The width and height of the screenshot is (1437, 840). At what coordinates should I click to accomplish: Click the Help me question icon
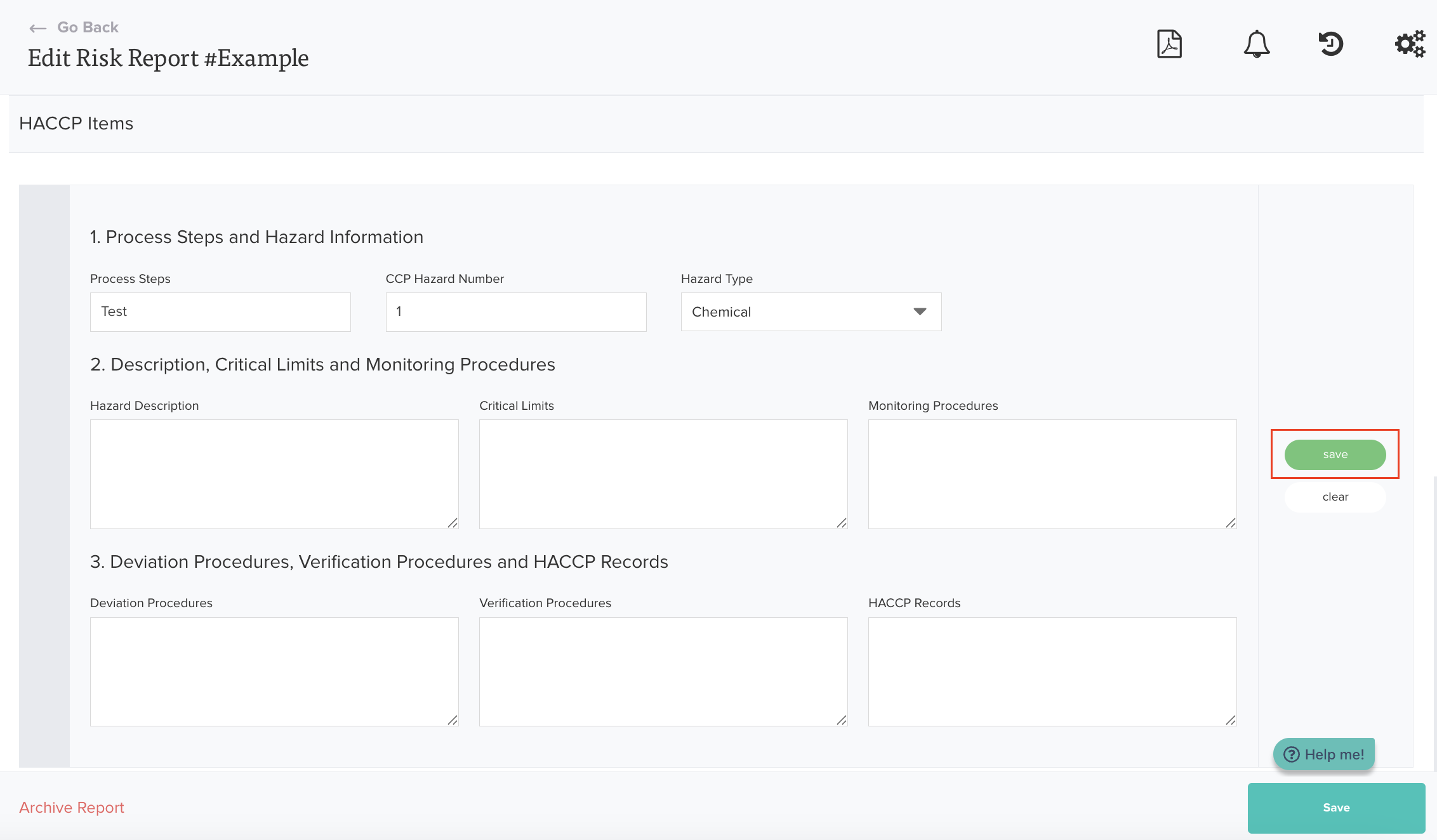1291,754
